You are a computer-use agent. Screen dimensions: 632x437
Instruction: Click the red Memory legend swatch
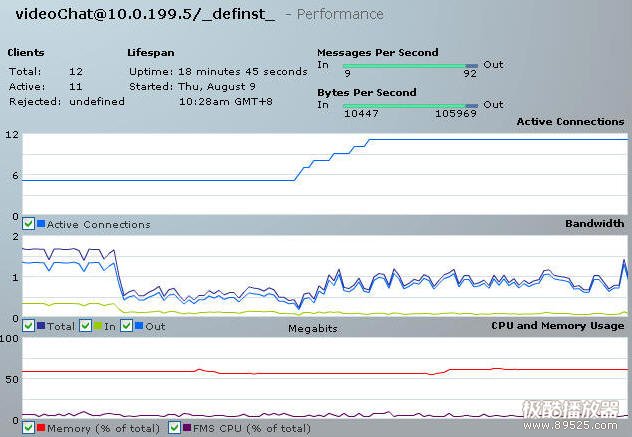point(41,428)
